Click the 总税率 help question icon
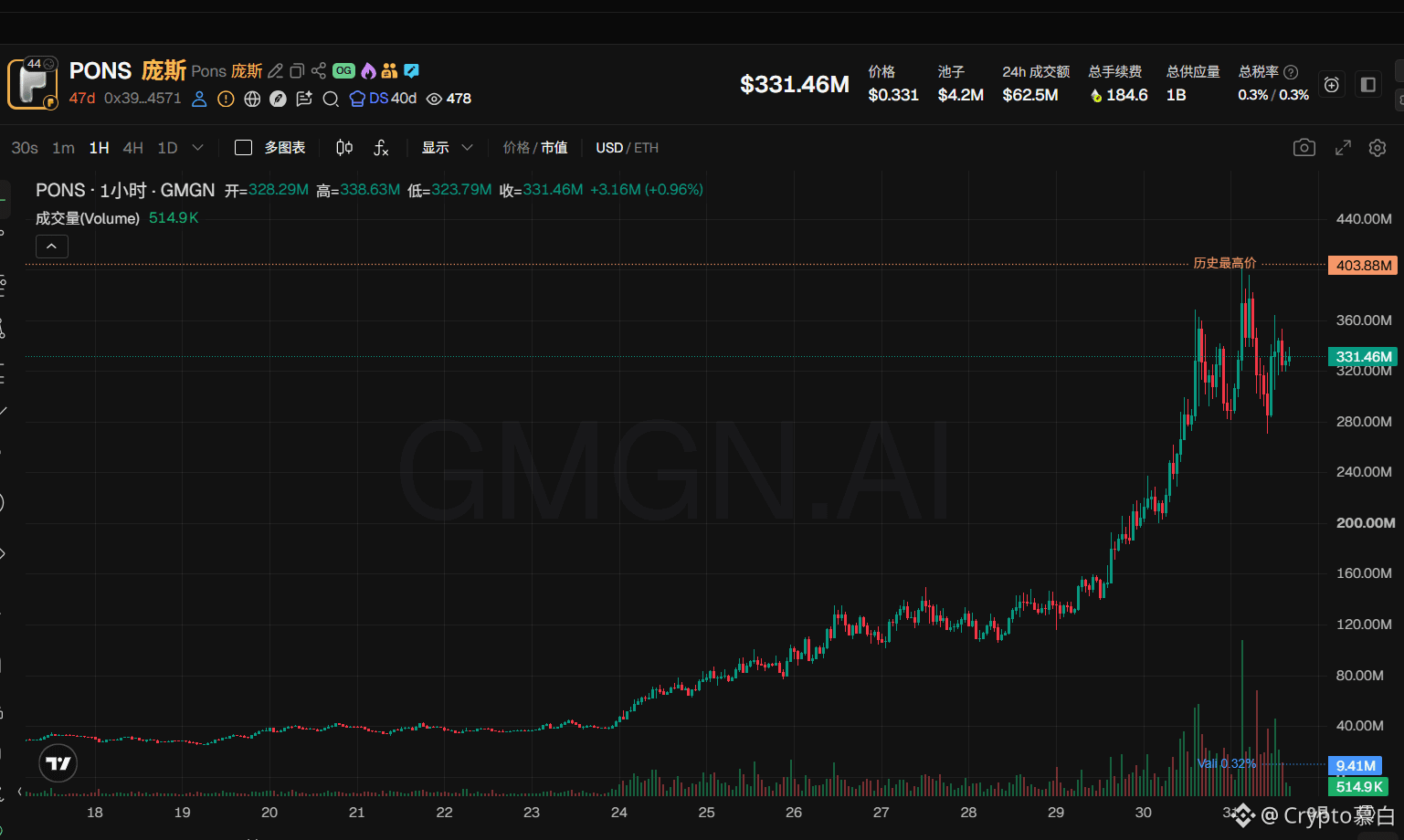1404x840 pixels. tap(1291, 72)
